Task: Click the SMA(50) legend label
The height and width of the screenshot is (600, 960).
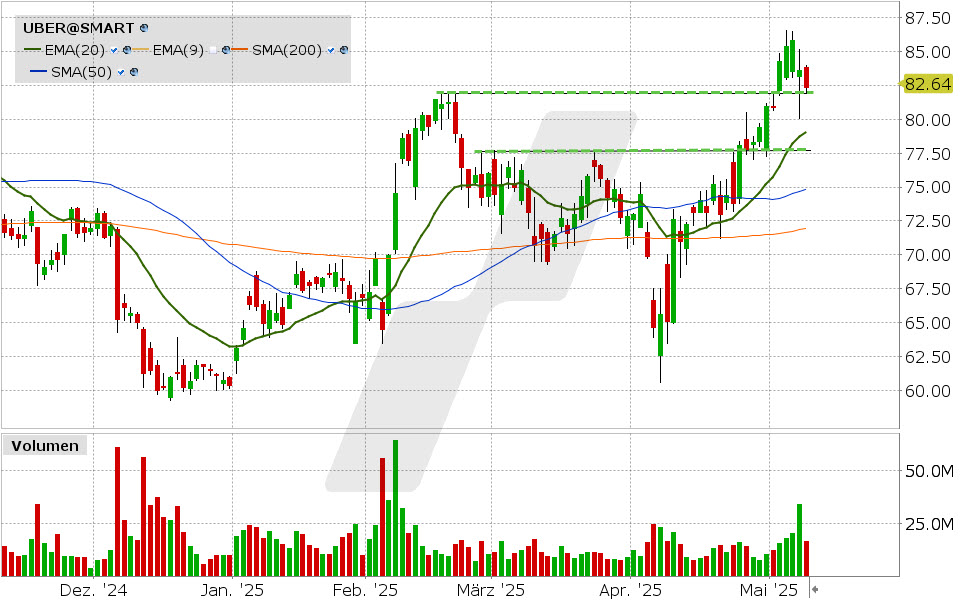Action: tap(81, 72)
